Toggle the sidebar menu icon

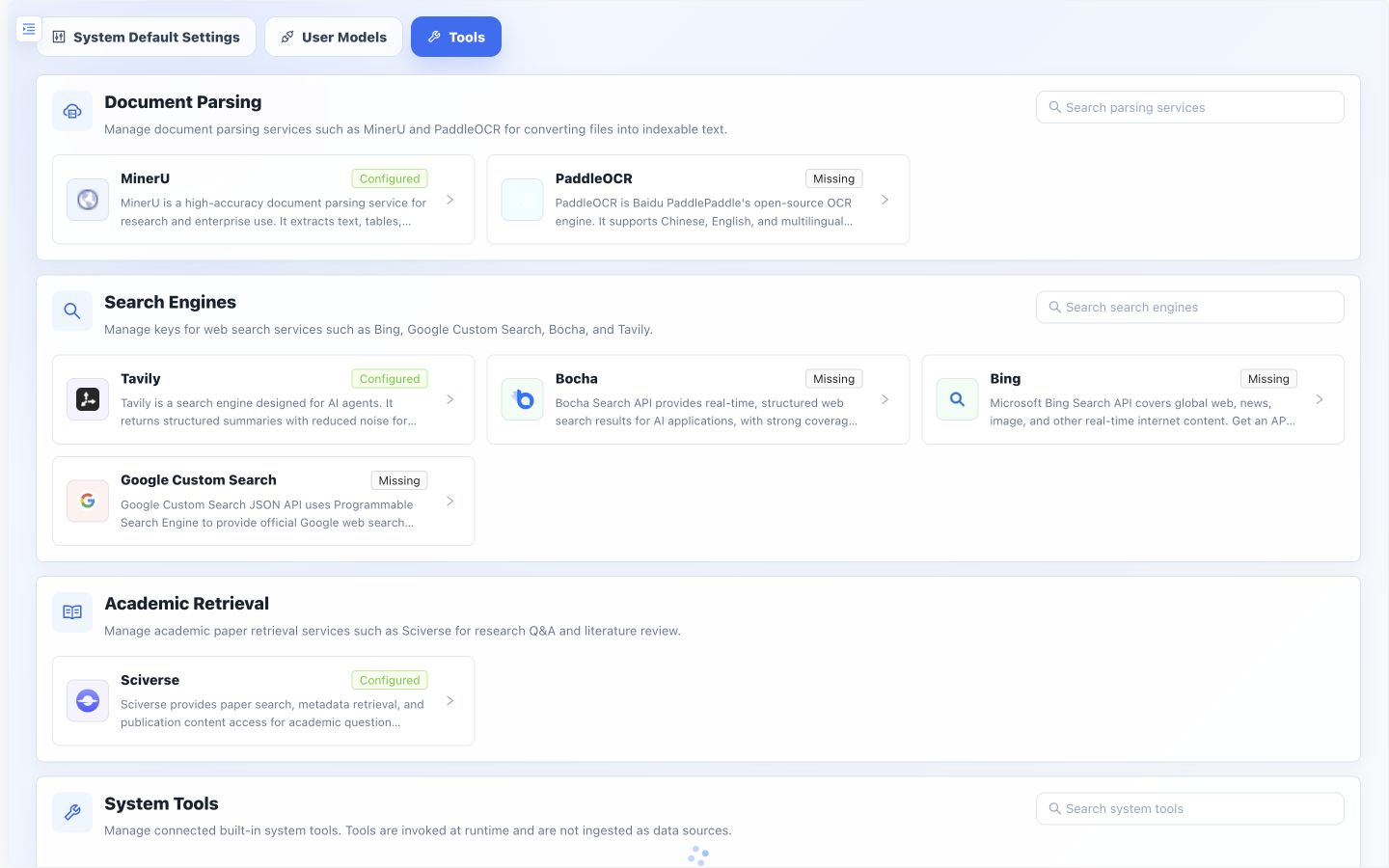click(29, 29)
